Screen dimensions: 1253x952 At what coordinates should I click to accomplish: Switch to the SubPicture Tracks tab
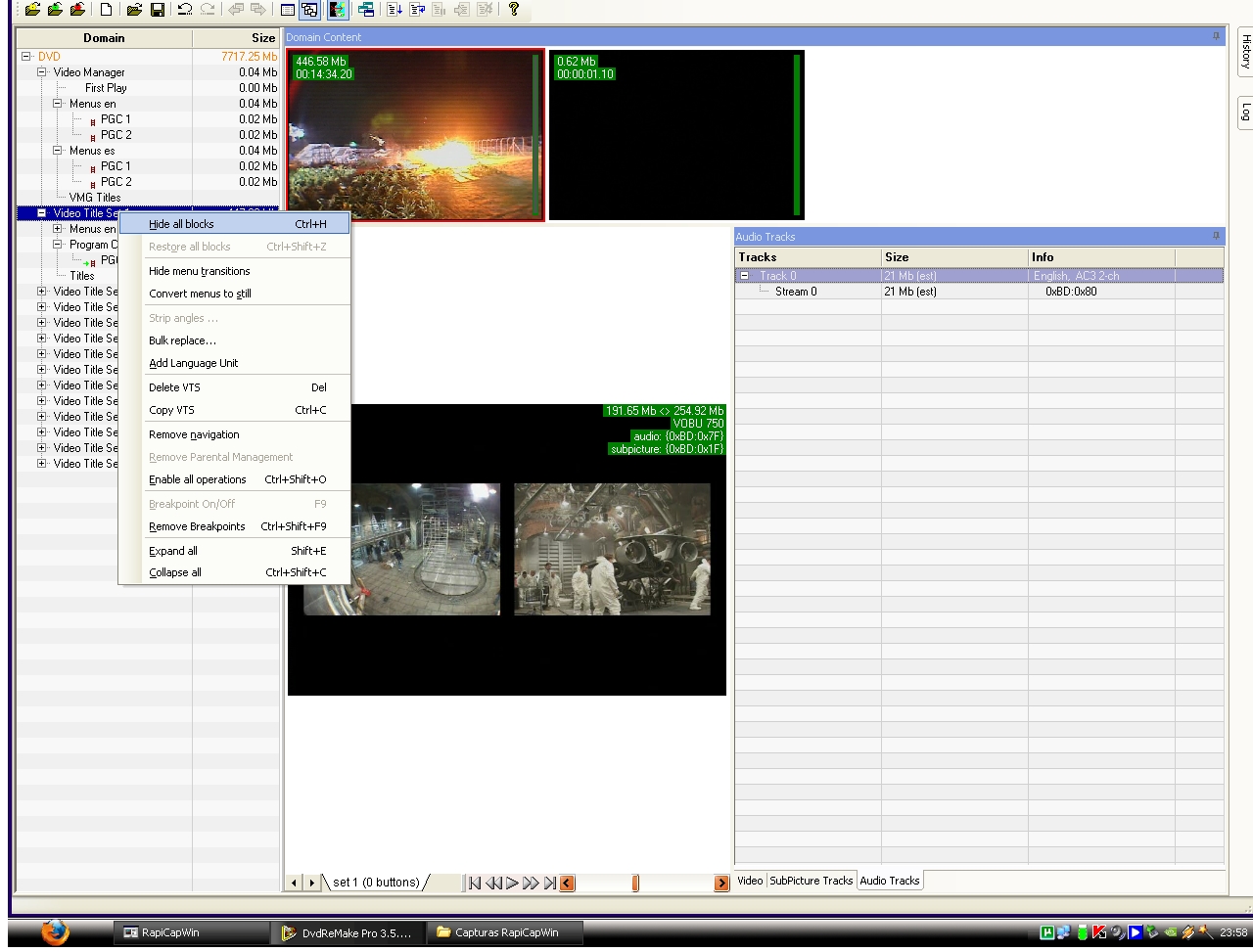click(811, 881)
